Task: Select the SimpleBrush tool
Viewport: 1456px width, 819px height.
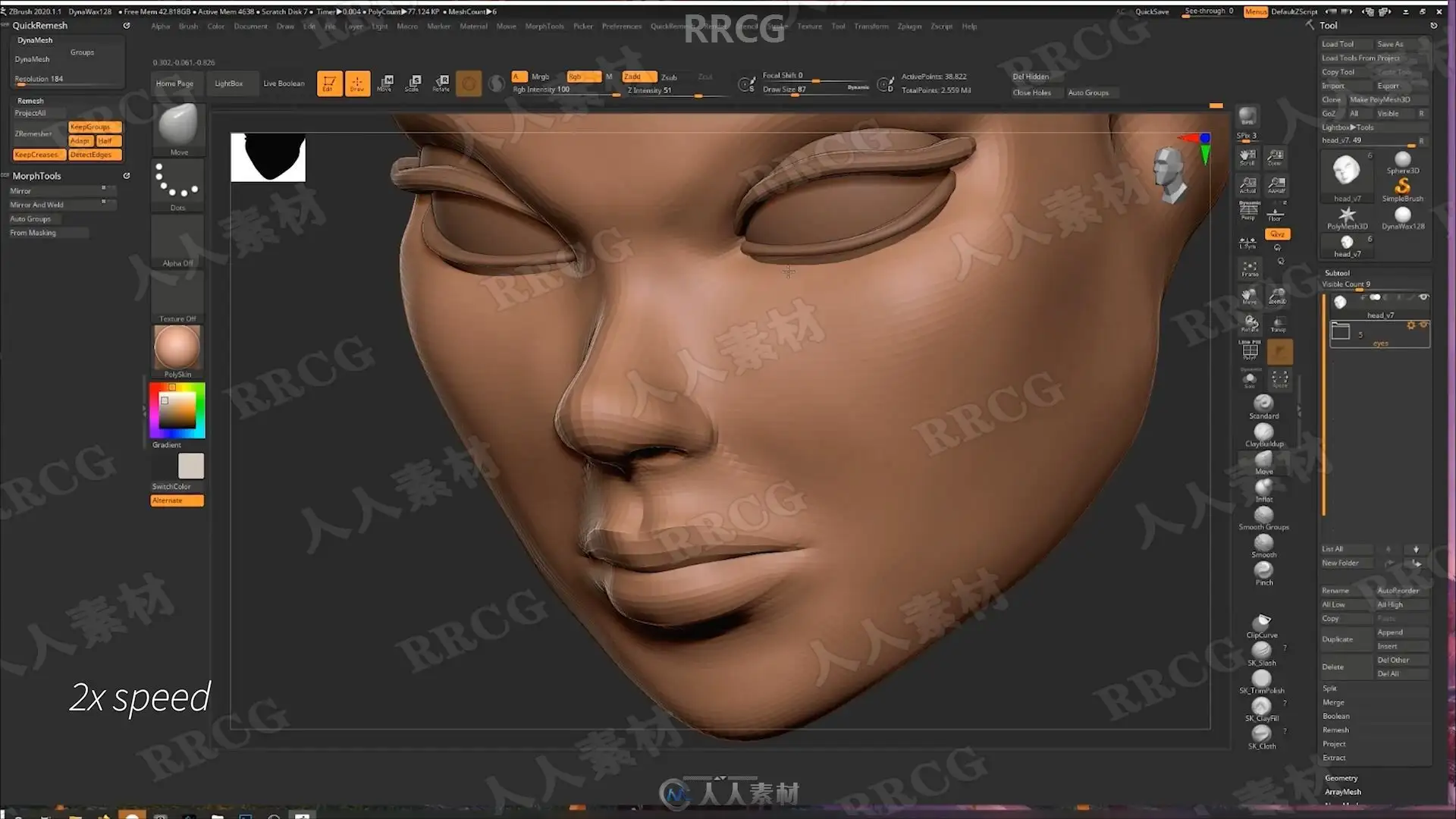Action: coord(1402,190)
